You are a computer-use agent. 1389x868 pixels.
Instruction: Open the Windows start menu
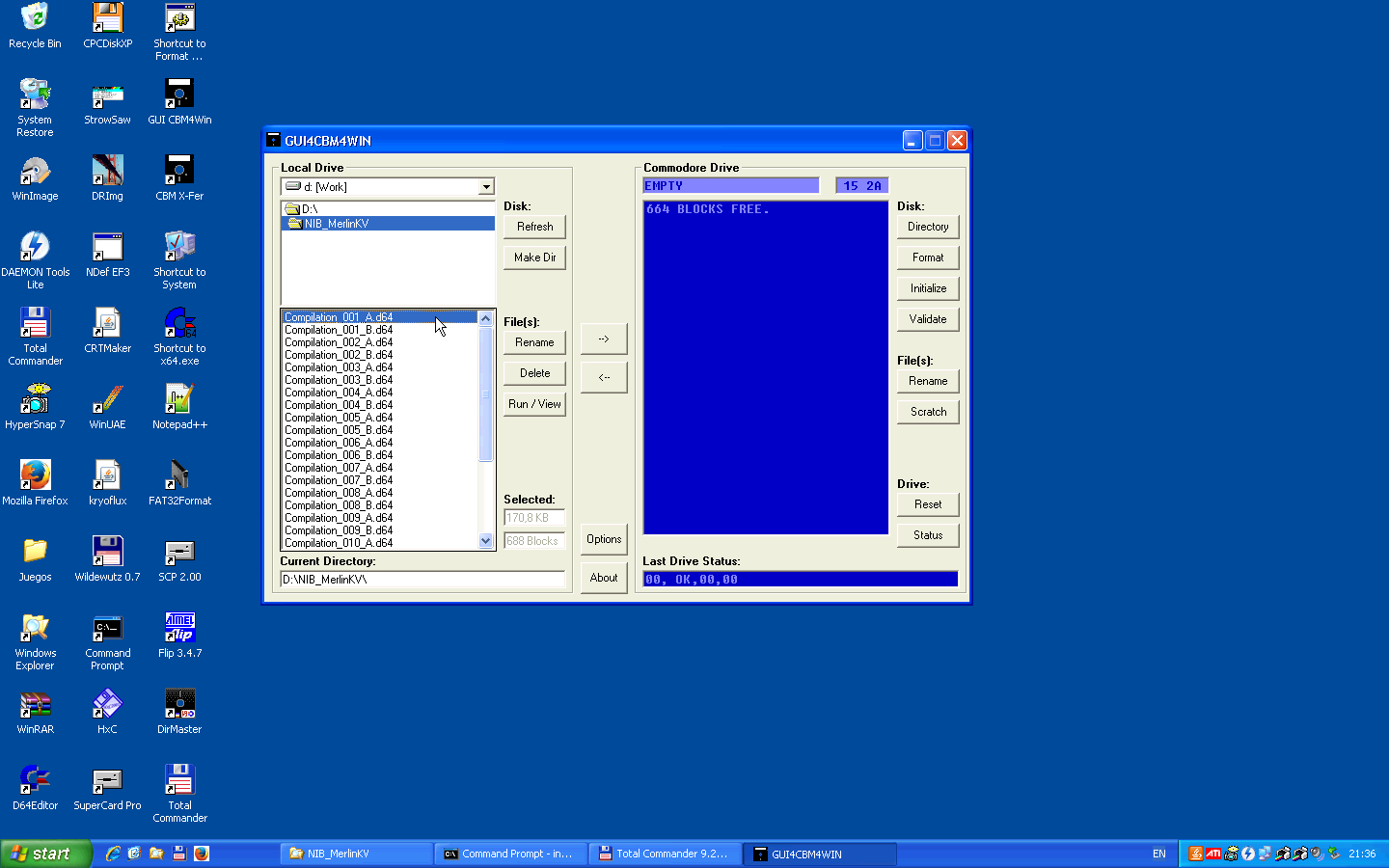coord(45,854)
